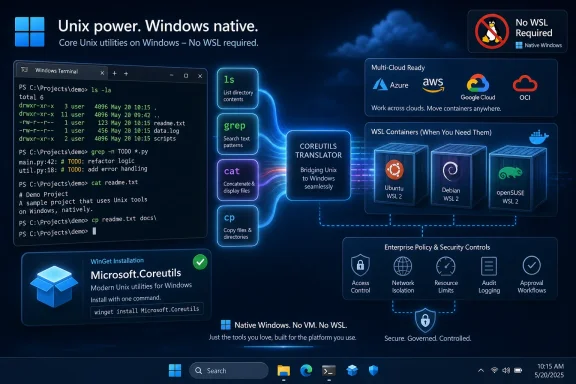
Task: Click the Microsoft.Coreutils title
Action: [x=136, y=274]
